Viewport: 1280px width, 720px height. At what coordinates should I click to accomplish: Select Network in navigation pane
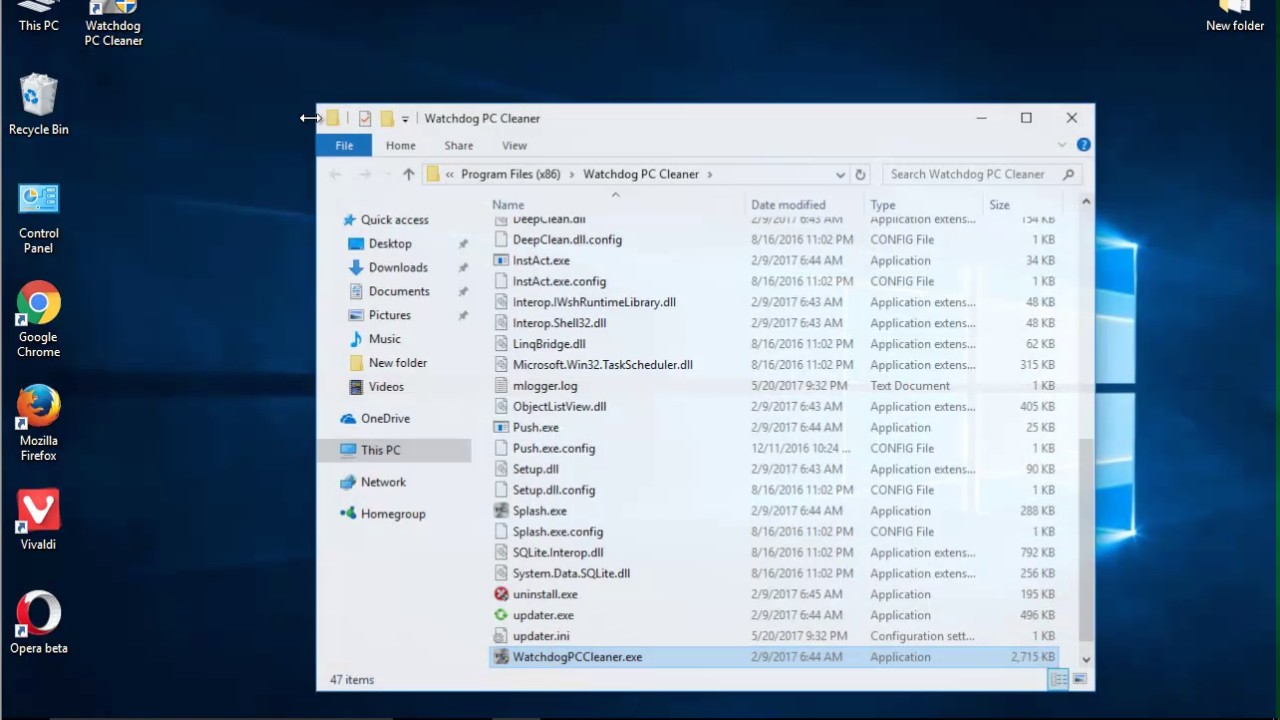point(383,482)
